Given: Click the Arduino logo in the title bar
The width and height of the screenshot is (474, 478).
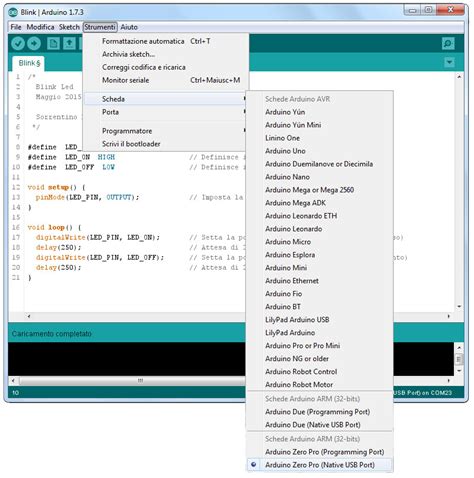Looking at the screenshot, I should 13,12.
